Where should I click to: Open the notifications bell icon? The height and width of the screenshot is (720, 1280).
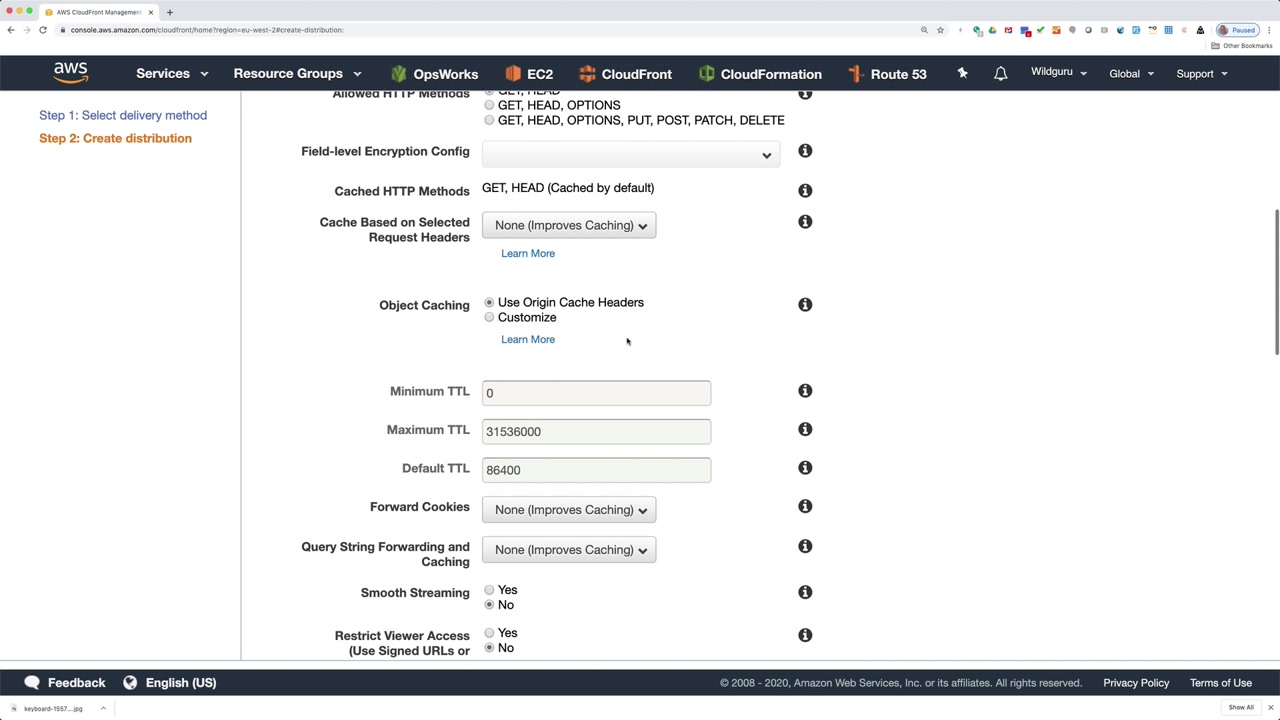coord(1000,74)
